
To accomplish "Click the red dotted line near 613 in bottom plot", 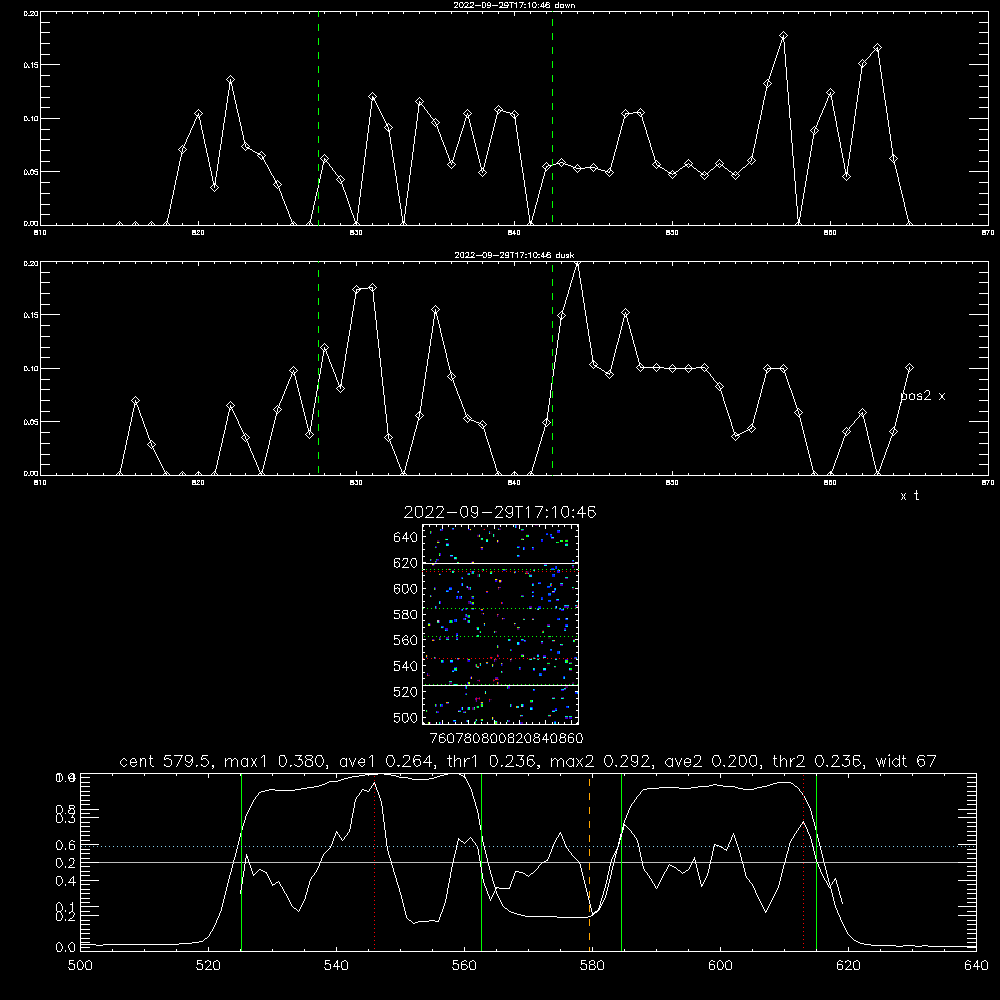I will [804, 862].
